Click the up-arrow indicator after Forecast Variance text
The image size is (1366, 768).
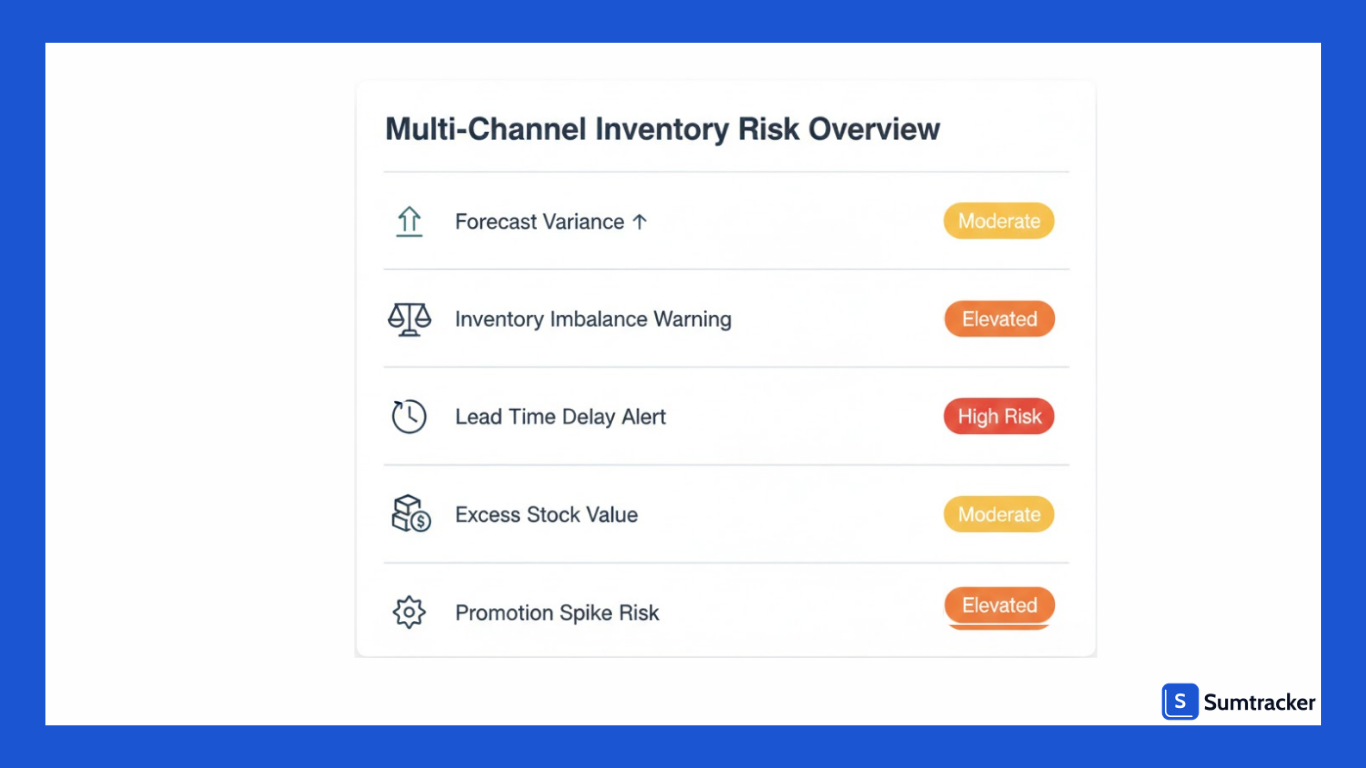[640, 221]
